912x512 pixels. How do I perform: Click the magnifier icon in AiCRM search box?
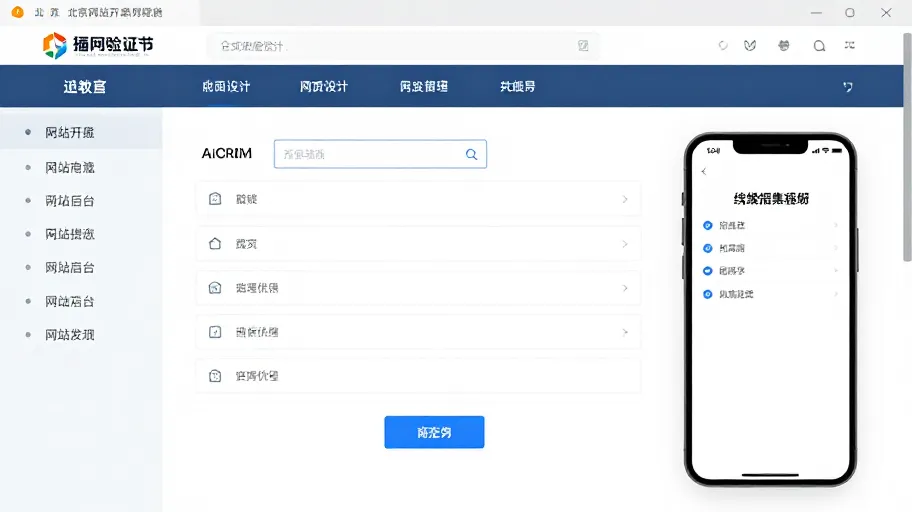(x=471, y=154)
